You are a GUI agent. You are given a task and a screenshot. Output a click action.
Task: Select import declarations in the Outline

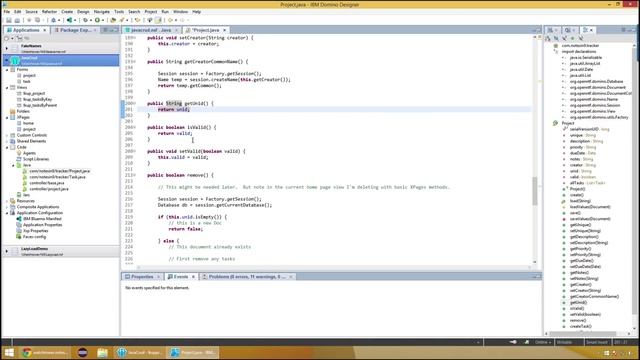coord(579,52)
